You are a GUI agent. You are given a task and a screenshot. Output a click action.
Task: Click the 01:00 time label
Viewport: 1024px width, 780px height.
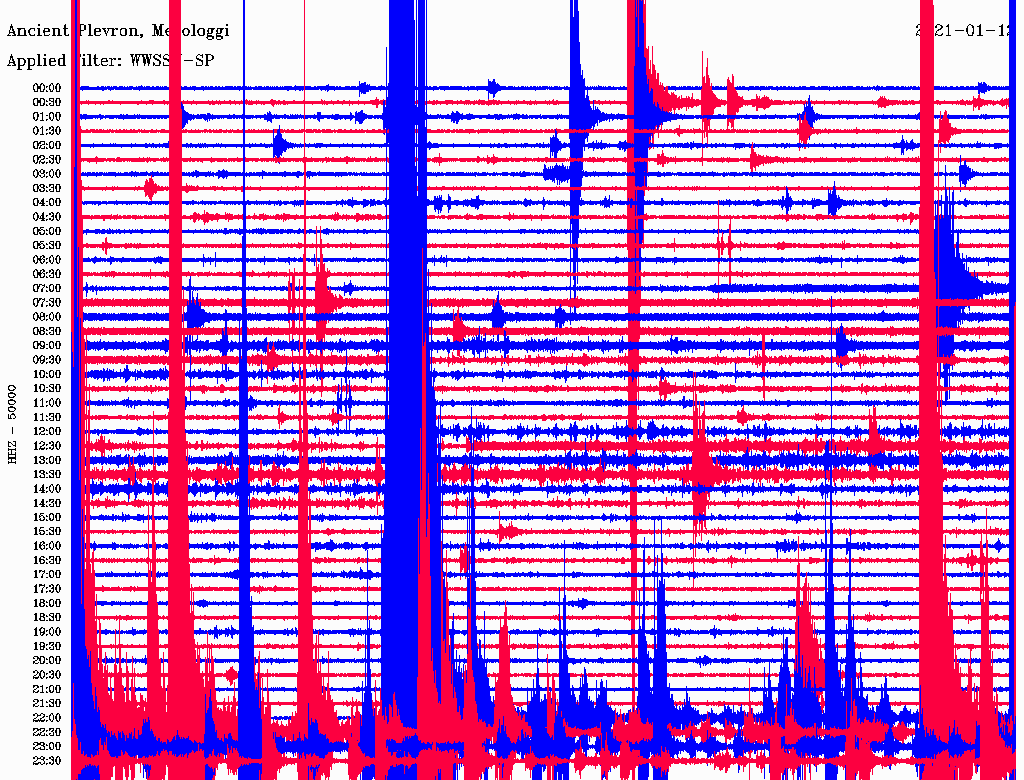(x=47, y=116)
